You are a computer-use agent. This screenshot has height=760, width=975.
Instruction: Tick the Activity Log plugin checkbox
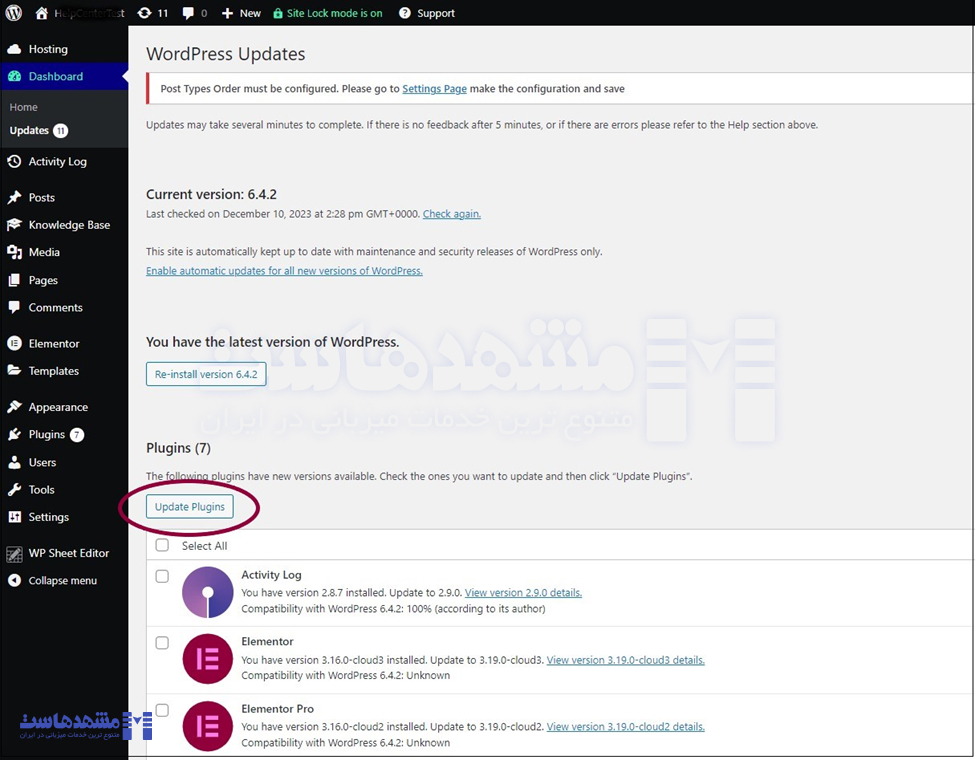coord(162,576)
